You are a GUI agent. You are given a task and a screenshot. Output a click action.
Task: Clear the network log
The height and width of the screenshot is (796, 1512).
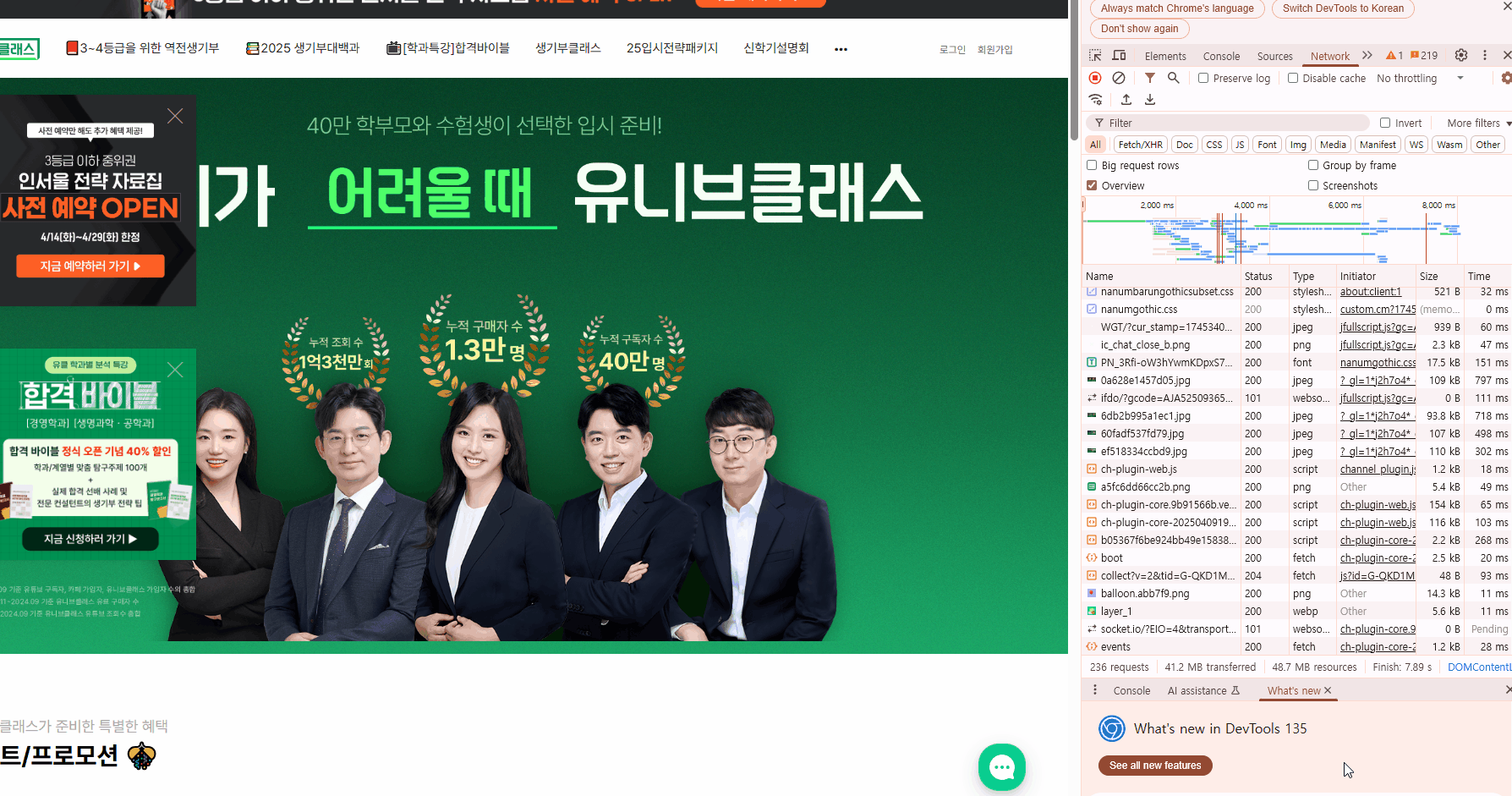coord(1119,78)
